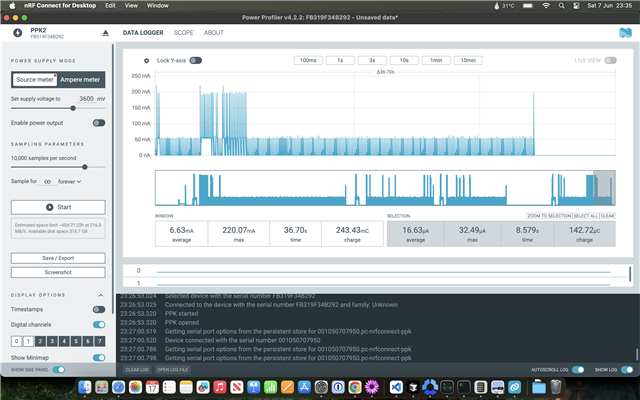Turn on Enable power output
This screenshot has width=640, height=400.
99,123
